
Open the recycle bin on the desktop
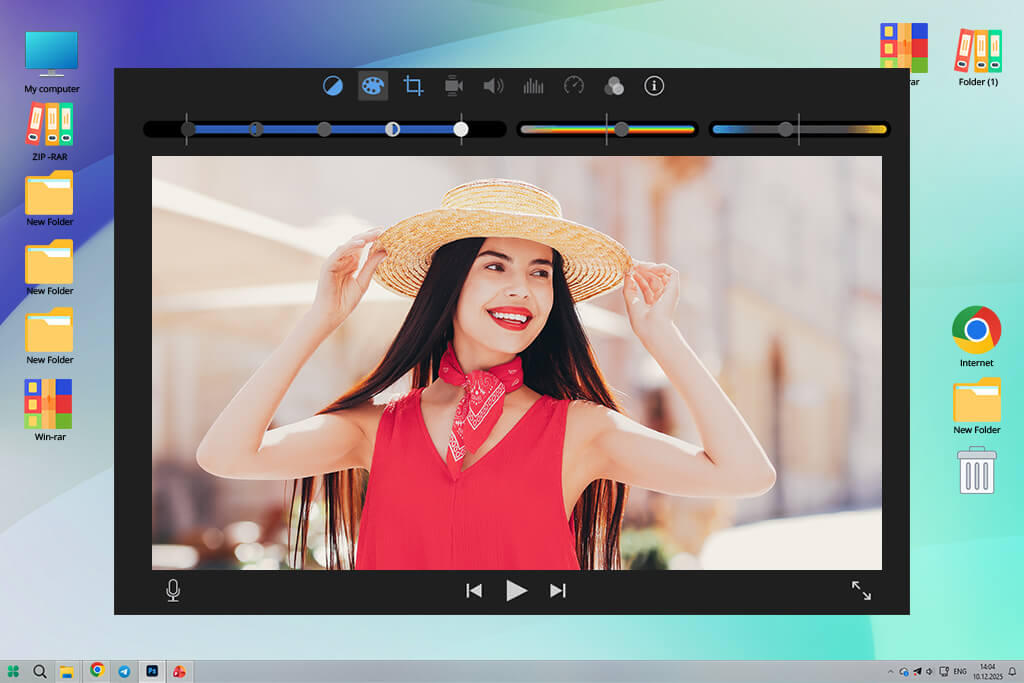(976, 470)
